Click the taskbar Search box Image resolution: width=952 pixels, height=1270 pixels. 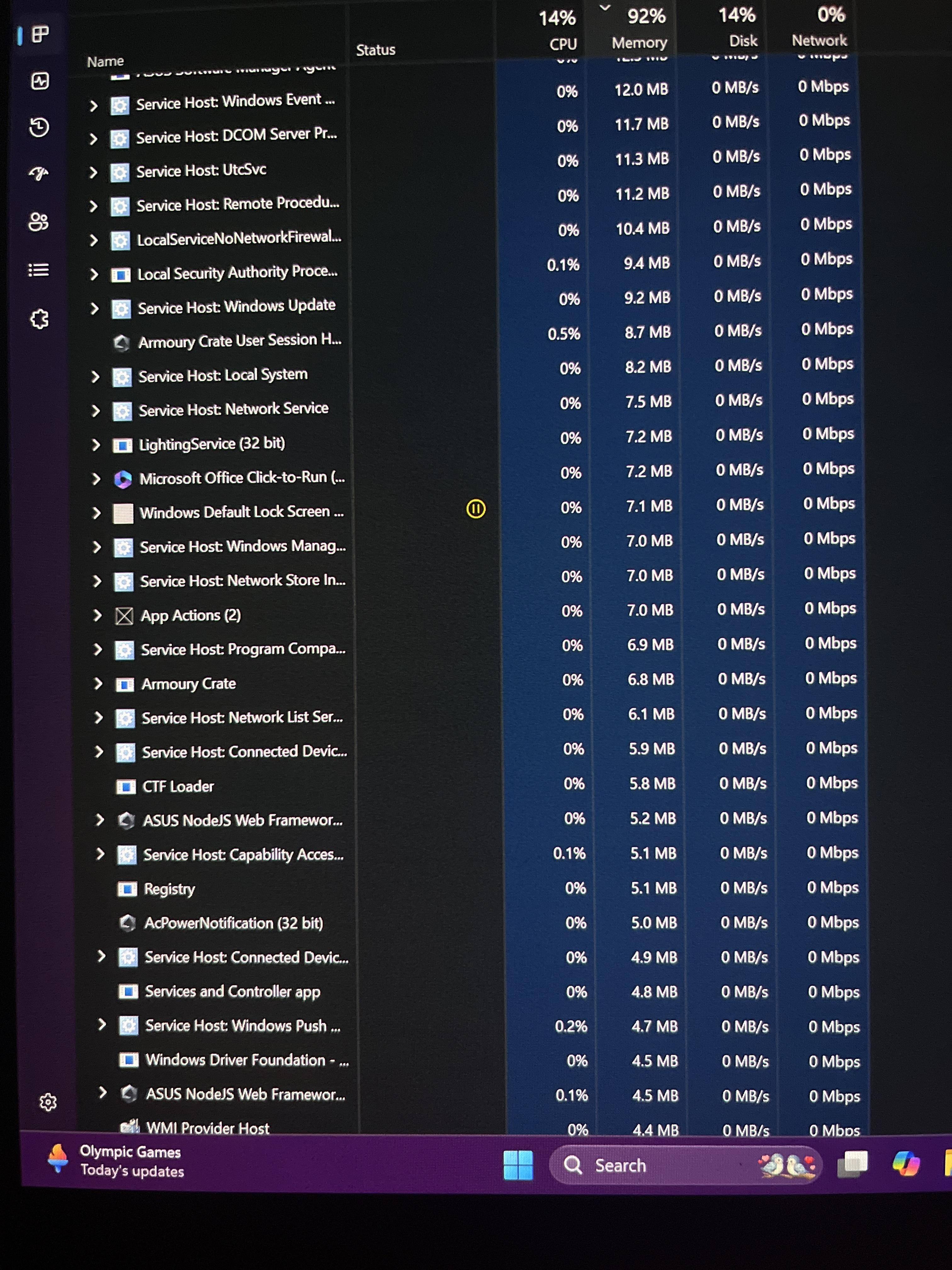pos(686,1165)
